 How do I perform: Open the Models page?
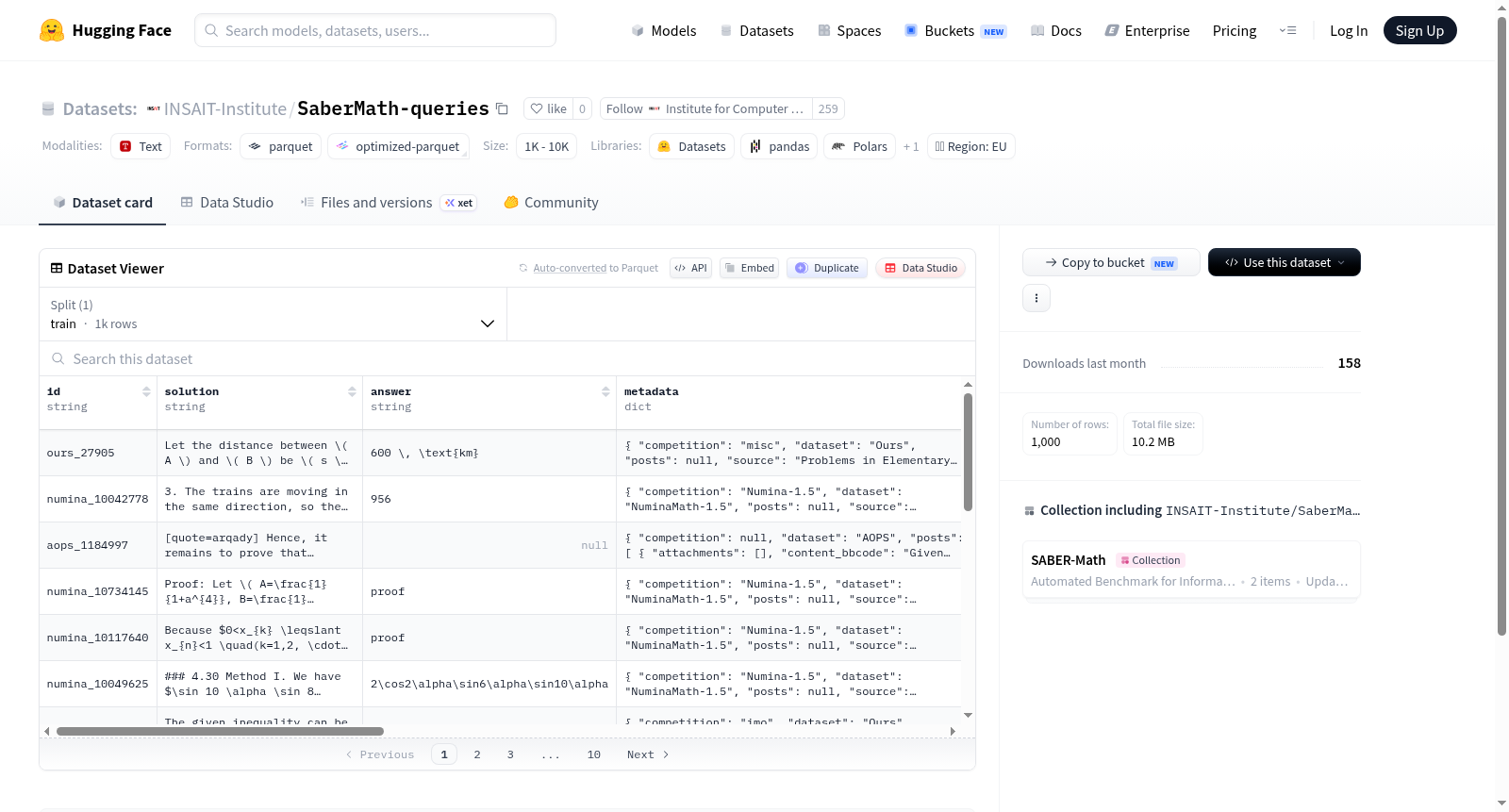664,30
